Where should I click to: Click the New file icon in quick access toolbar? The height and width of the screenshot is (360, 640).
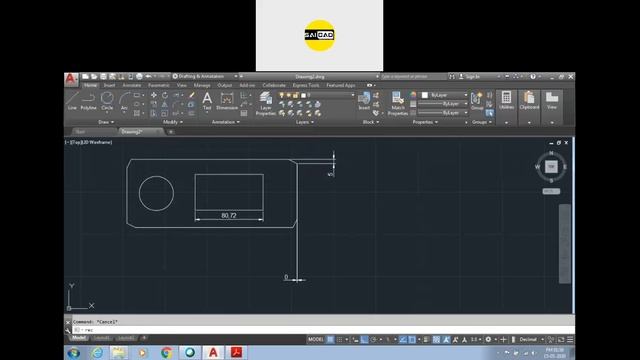85,76
